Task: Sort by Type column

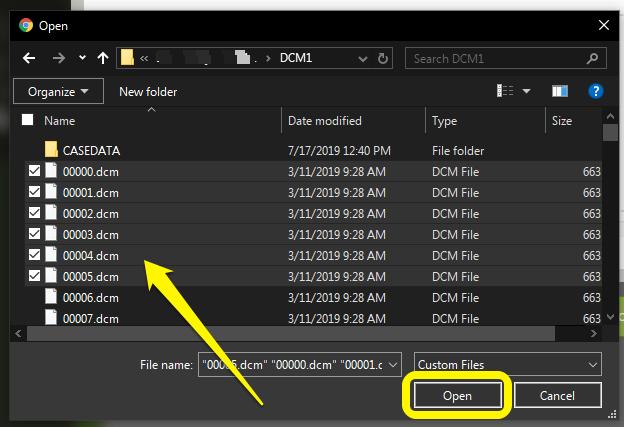Action: pyautogui.click(x=445, y=121)
